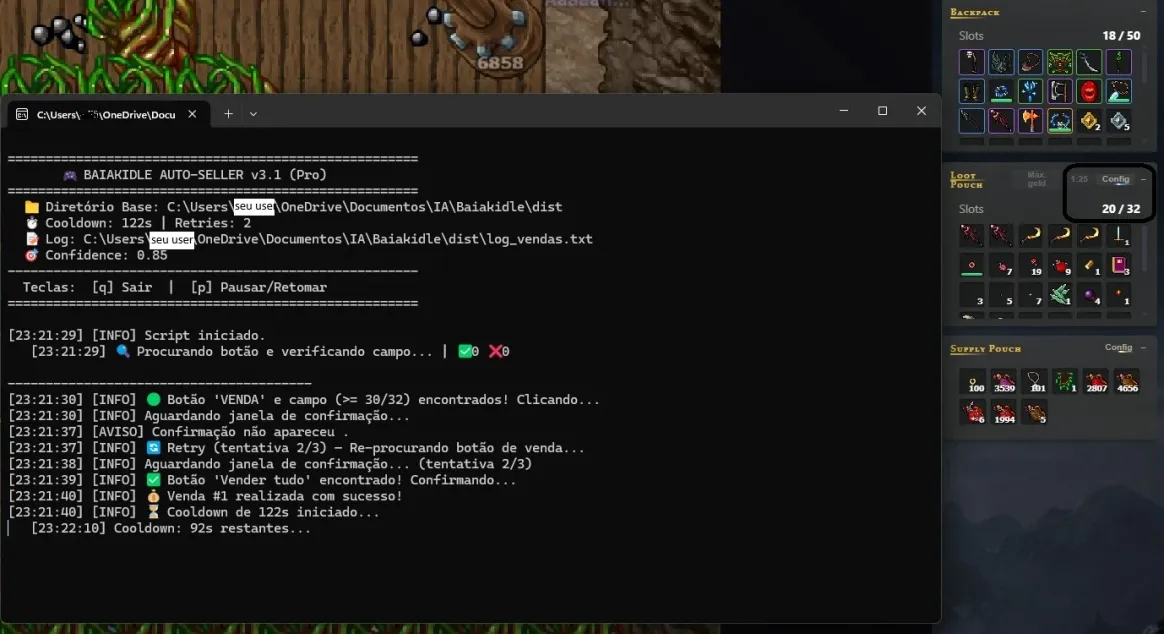
Task: Select the red helmet in Backpack
Action: pyautogui.click(x=1089, y=91)
